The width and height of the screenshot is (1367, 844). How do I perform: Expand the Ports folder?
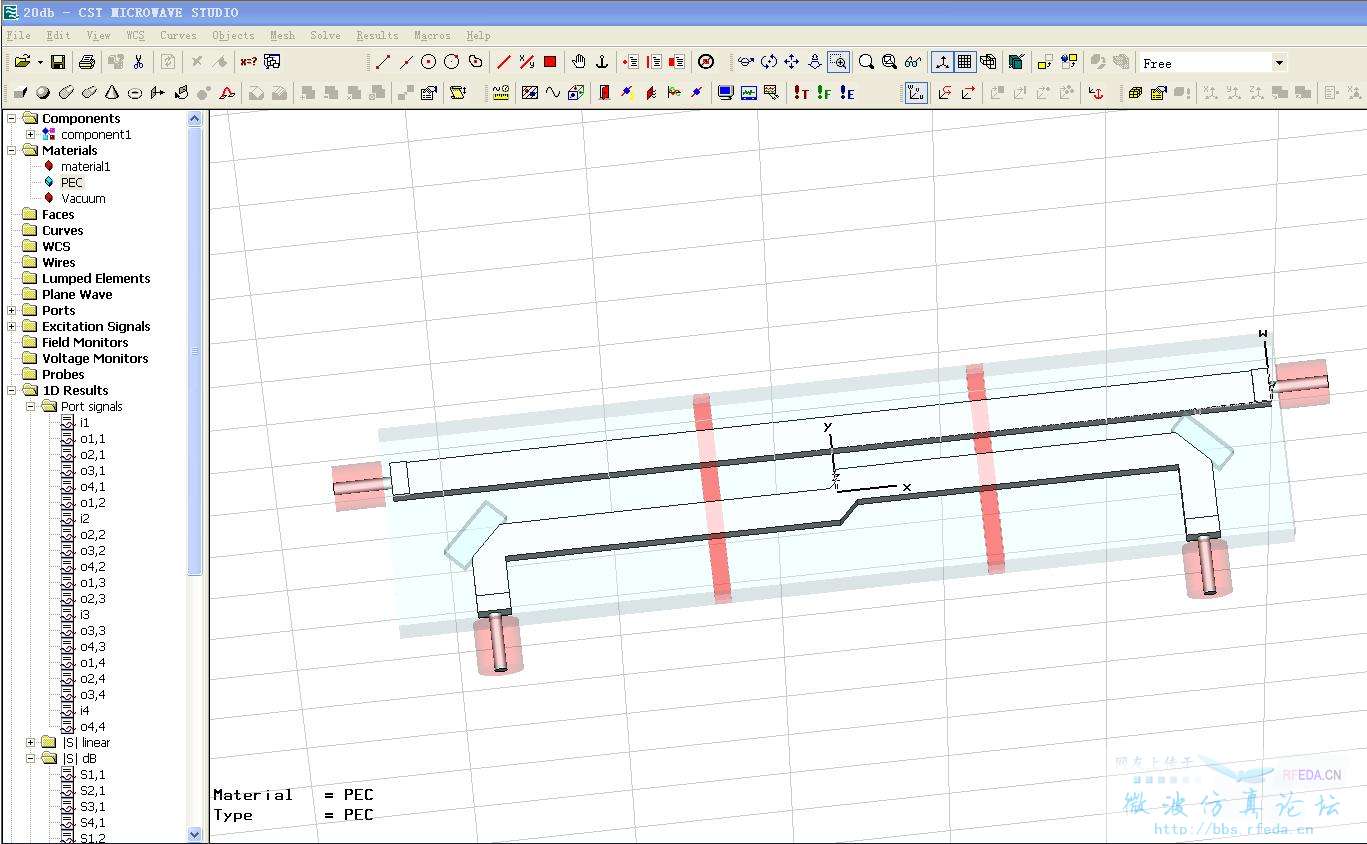pyautogui.click(x=12, y=310)
